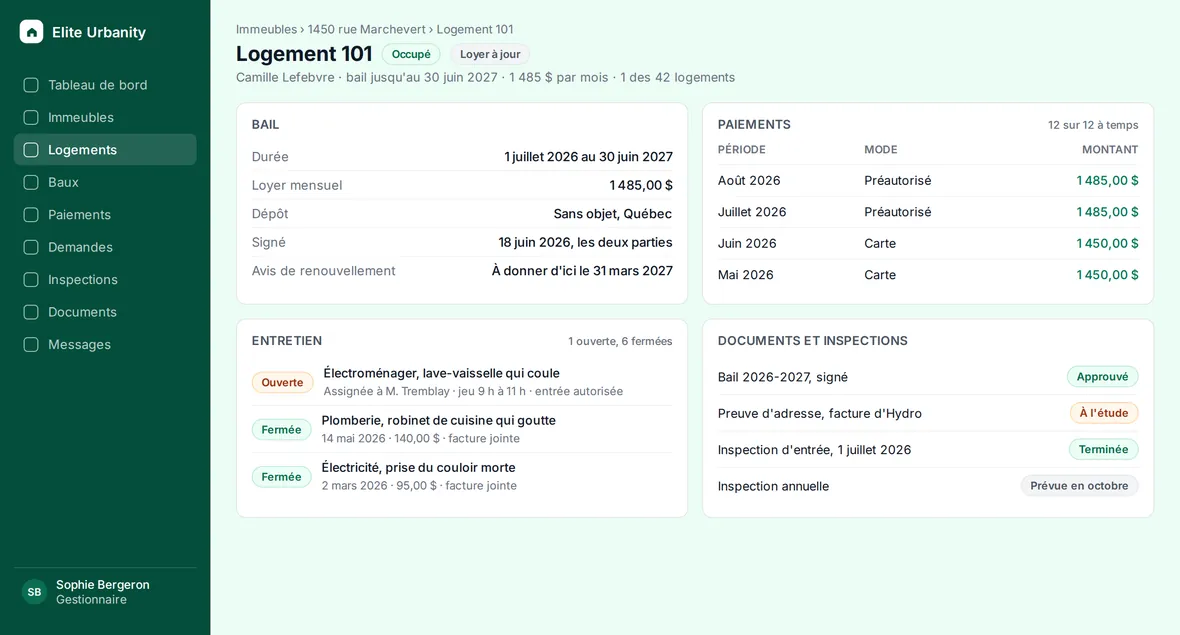
Task: Click the Terminée inspection badge
Action: click(1103, 449)
